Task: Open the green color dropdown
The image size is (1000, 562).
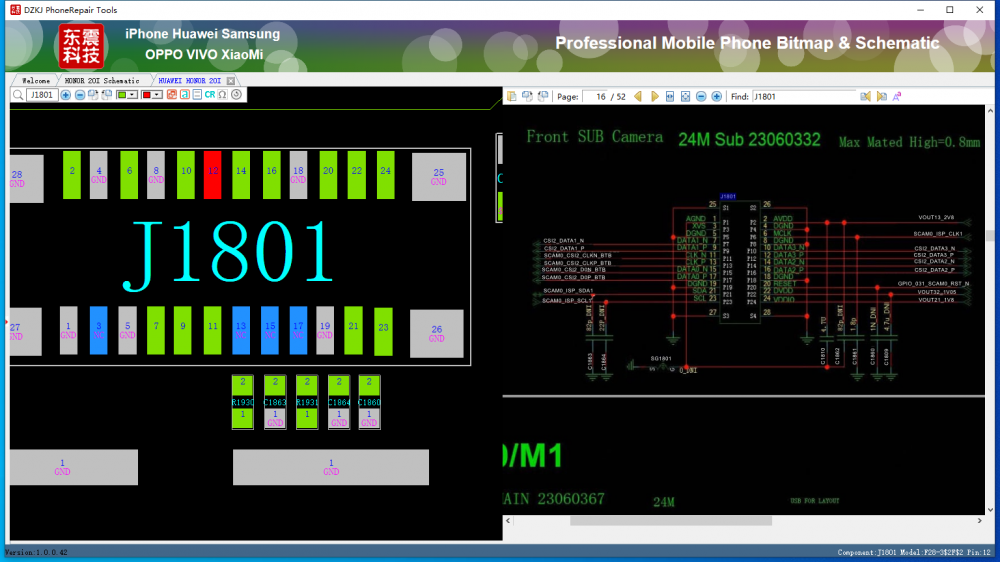Action: click(133, 95)
